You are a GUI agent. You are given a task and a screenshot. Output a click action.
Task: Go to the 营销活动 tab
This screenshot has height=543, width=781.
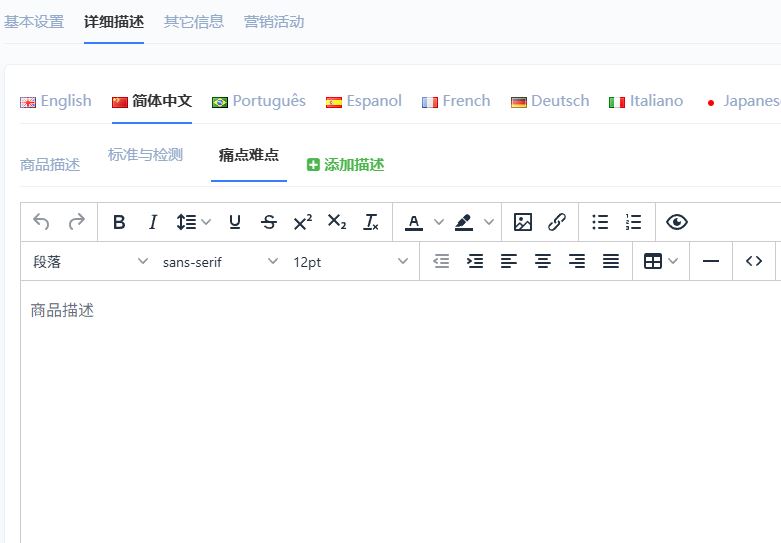274,22
